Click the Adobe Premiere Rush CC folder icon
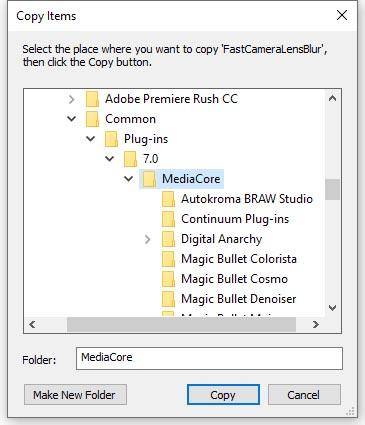The image size is (365, 425). click(92, 99)
